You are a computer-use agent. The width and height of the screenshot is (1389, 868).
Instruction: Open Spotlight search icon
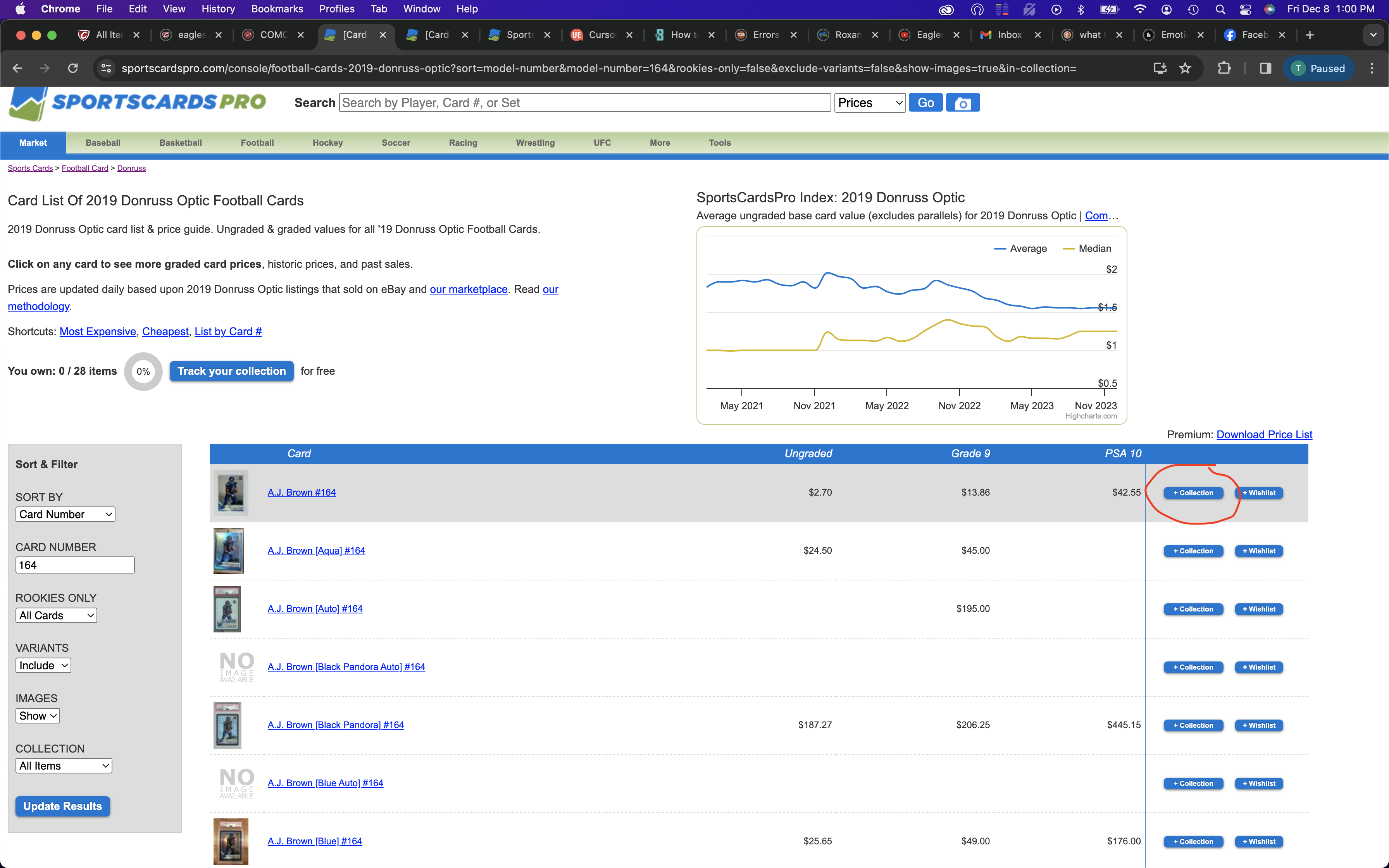tap(1220, 9)
